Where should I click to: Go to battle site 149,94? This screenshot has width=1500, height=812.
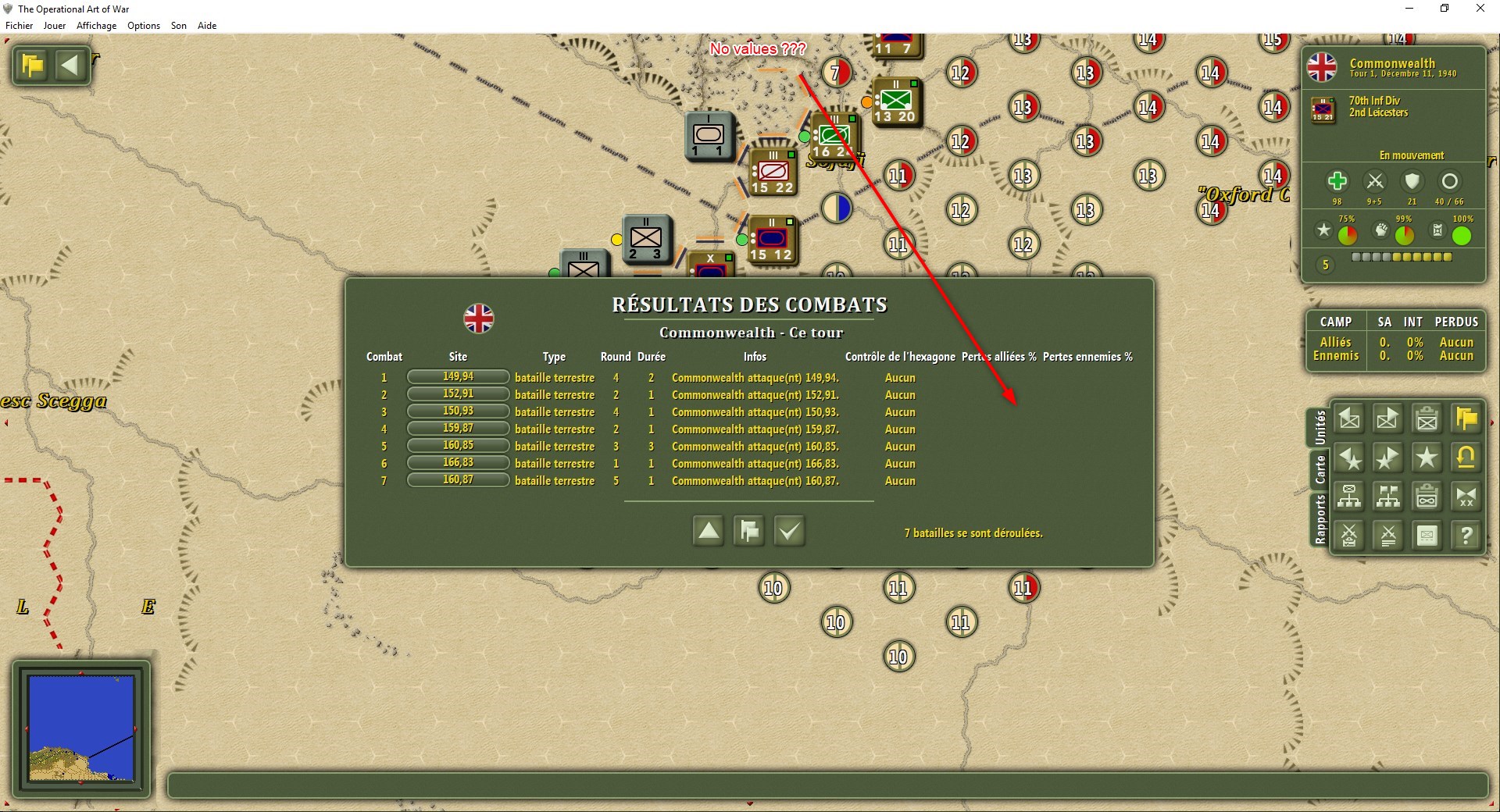coord(458,377)
